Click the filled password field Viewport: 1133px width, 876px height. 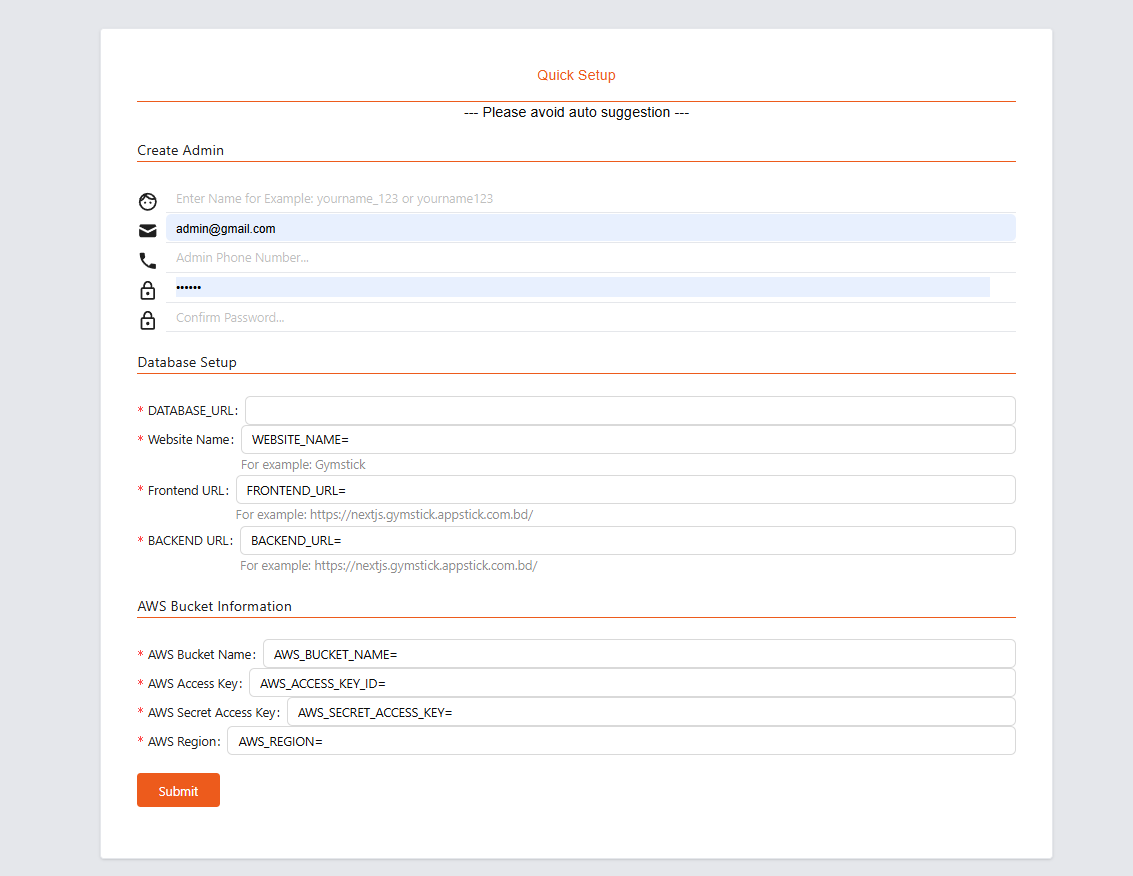pos(580,287)
